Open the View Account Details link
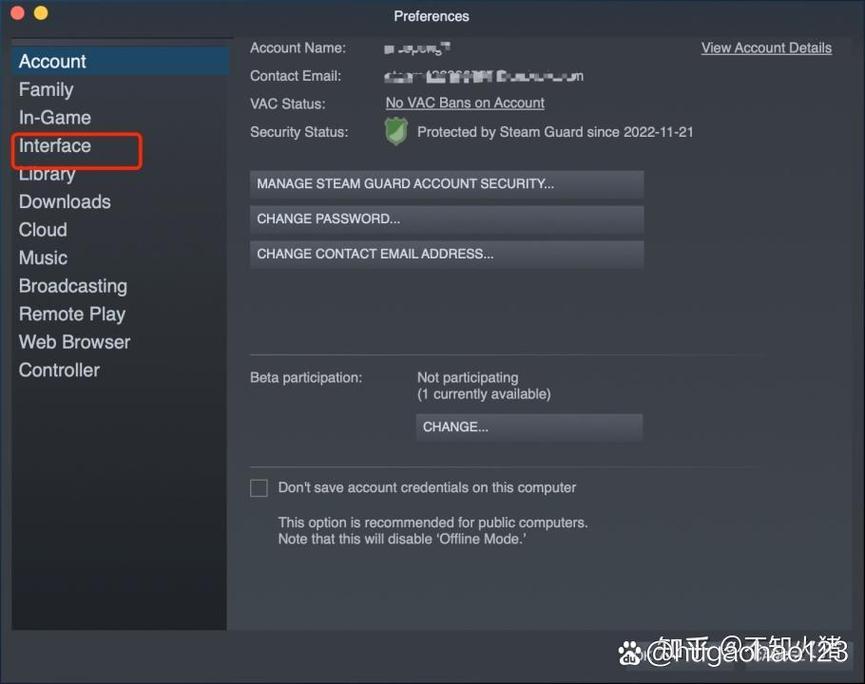 click(x=766, y=48)
